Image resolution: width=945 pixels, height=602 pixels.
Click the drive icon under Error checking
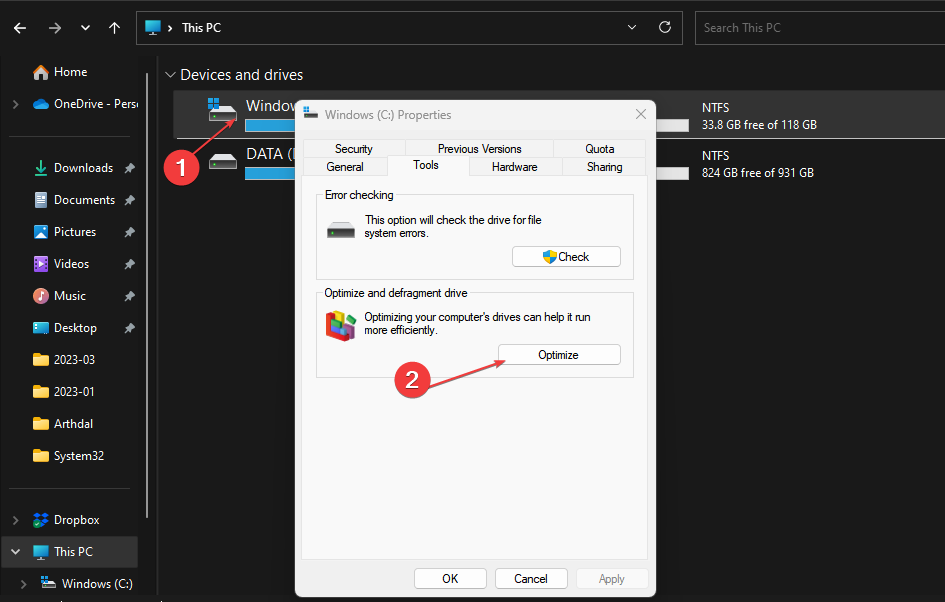(x=341, y=230)
